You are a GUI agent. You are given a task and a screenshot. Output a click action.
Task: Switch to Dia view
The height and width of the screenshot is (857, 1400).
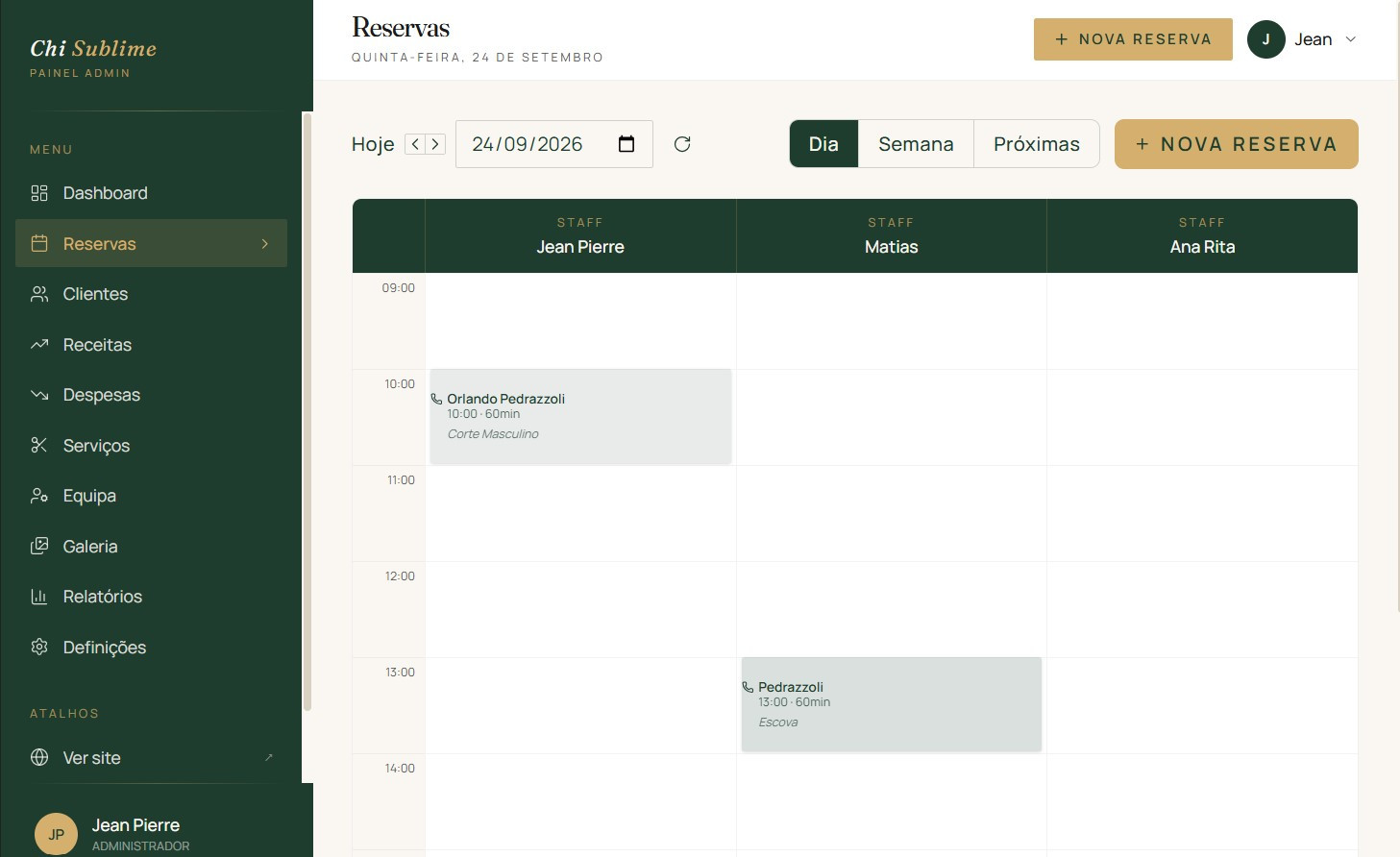(823, 144)
